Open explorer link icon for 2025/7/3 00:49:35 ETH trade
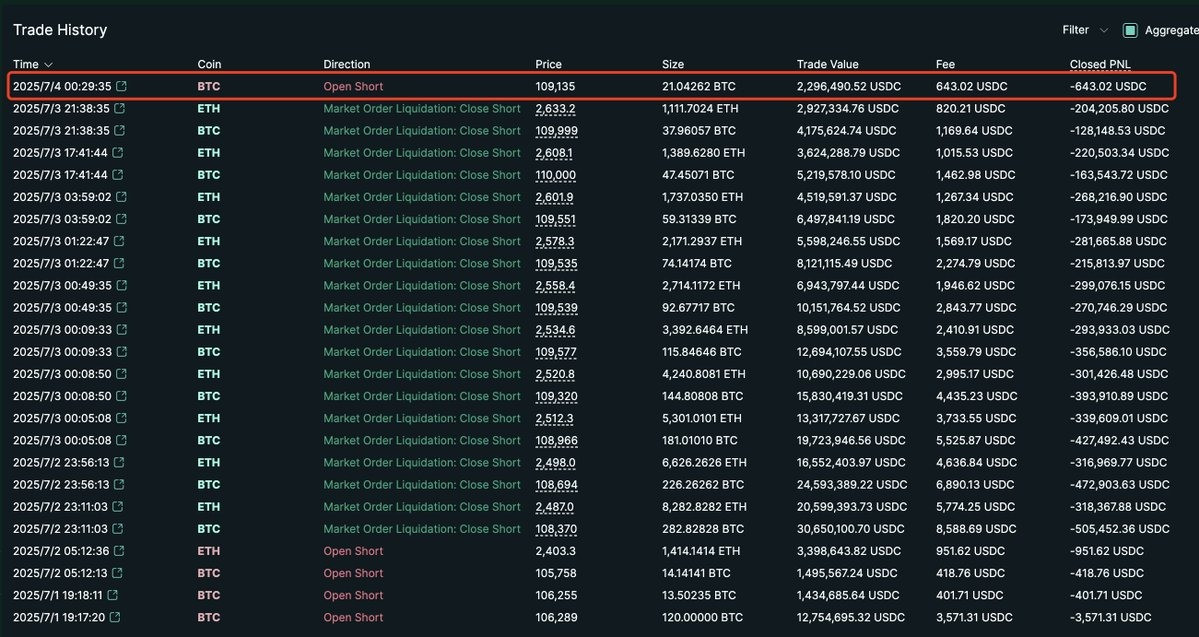This screenshot has height=637, width=1199. pos(120,286)
